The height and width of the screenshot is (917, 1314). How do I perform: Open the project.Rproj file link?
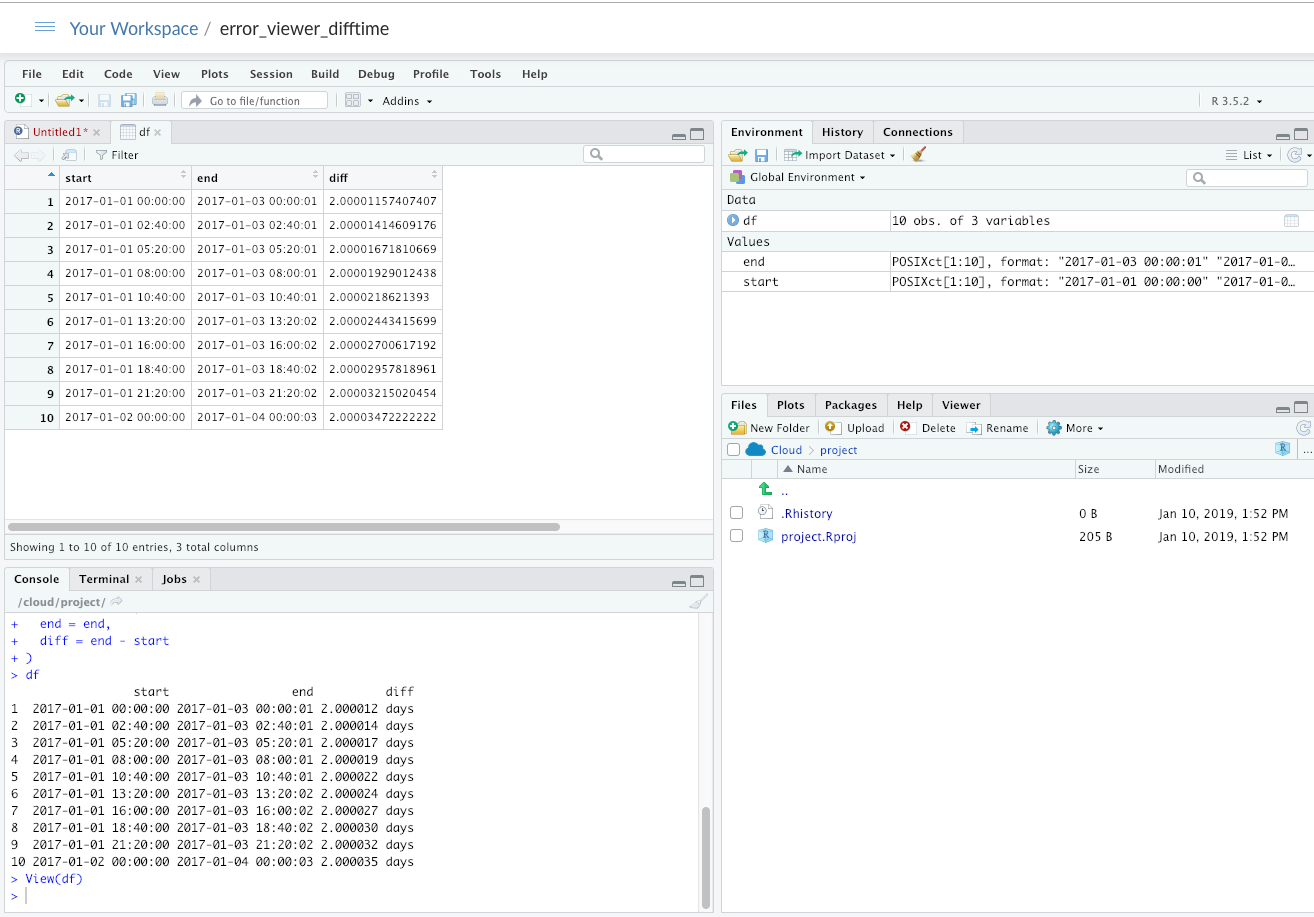820,536
